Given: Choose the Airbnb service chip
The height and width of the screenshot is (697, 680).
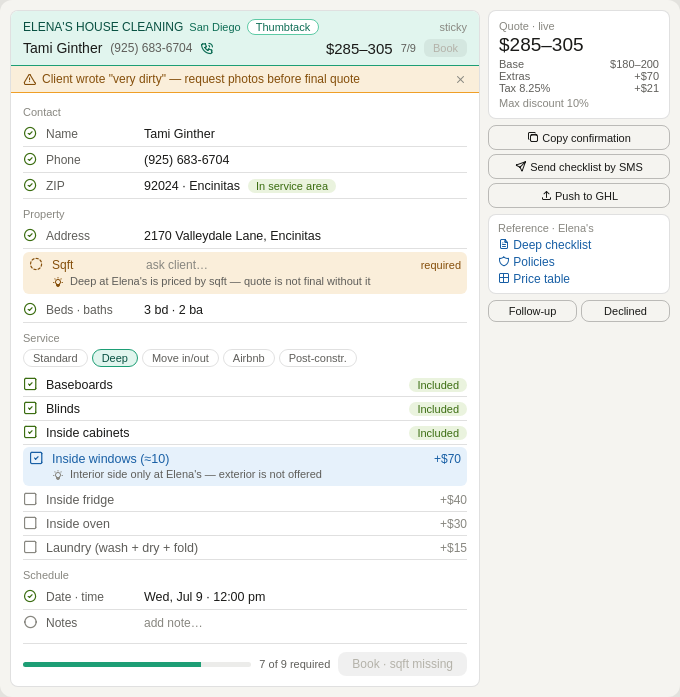Looking at the screenshot, I should click(248, 358).
